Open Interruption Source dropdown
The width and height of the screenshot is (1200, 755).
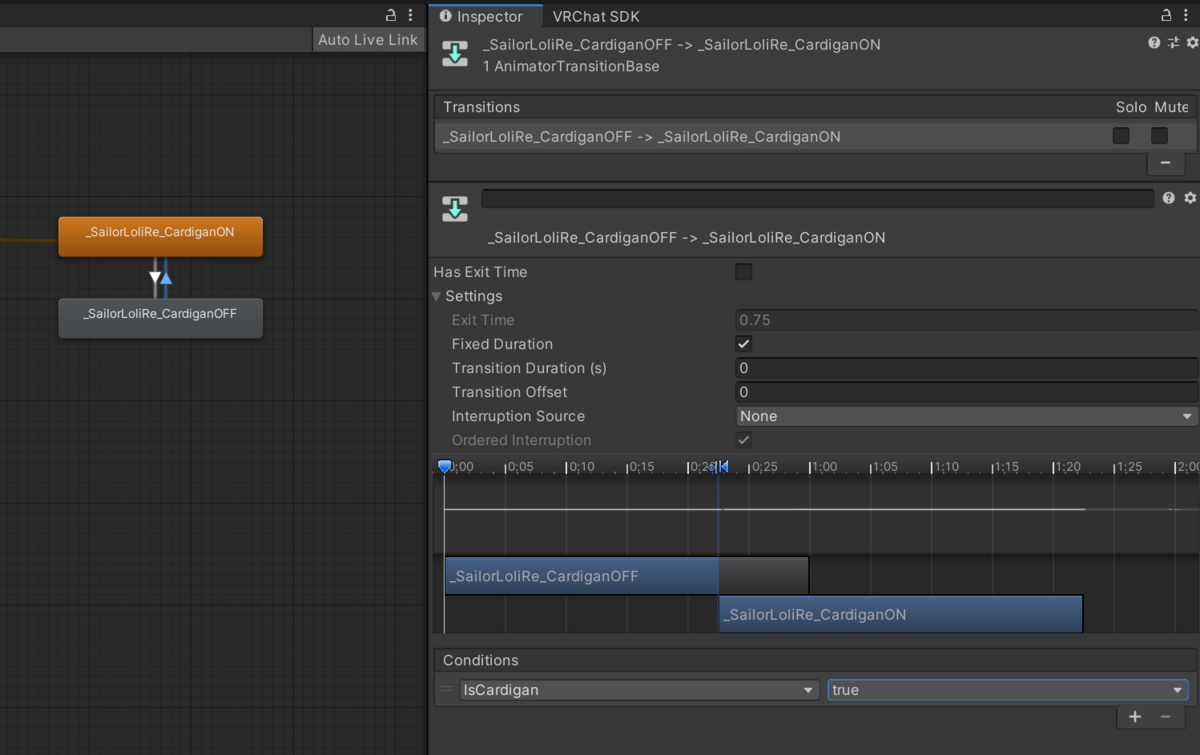pos(966,416)
